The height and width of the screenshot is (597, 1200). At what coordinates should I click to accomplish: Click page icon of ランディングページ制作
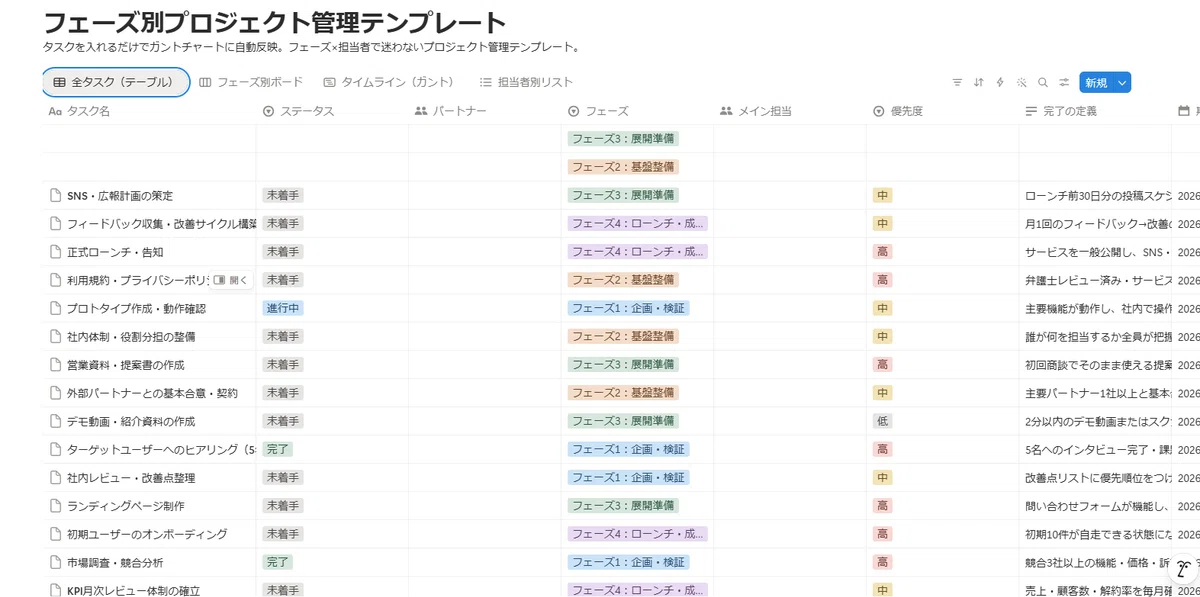[56, 505]
